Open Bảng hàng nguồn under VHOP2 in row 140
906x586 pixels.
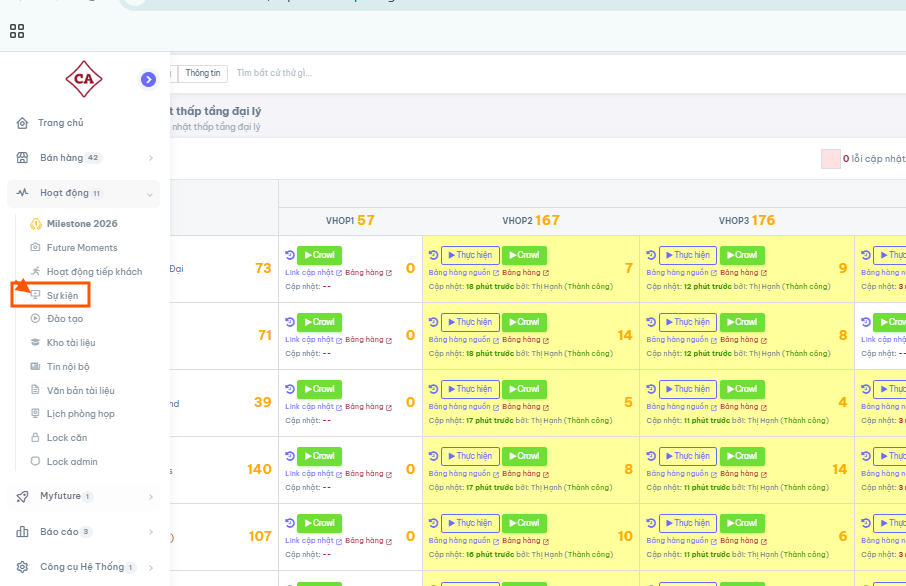[x=463, y=473]
